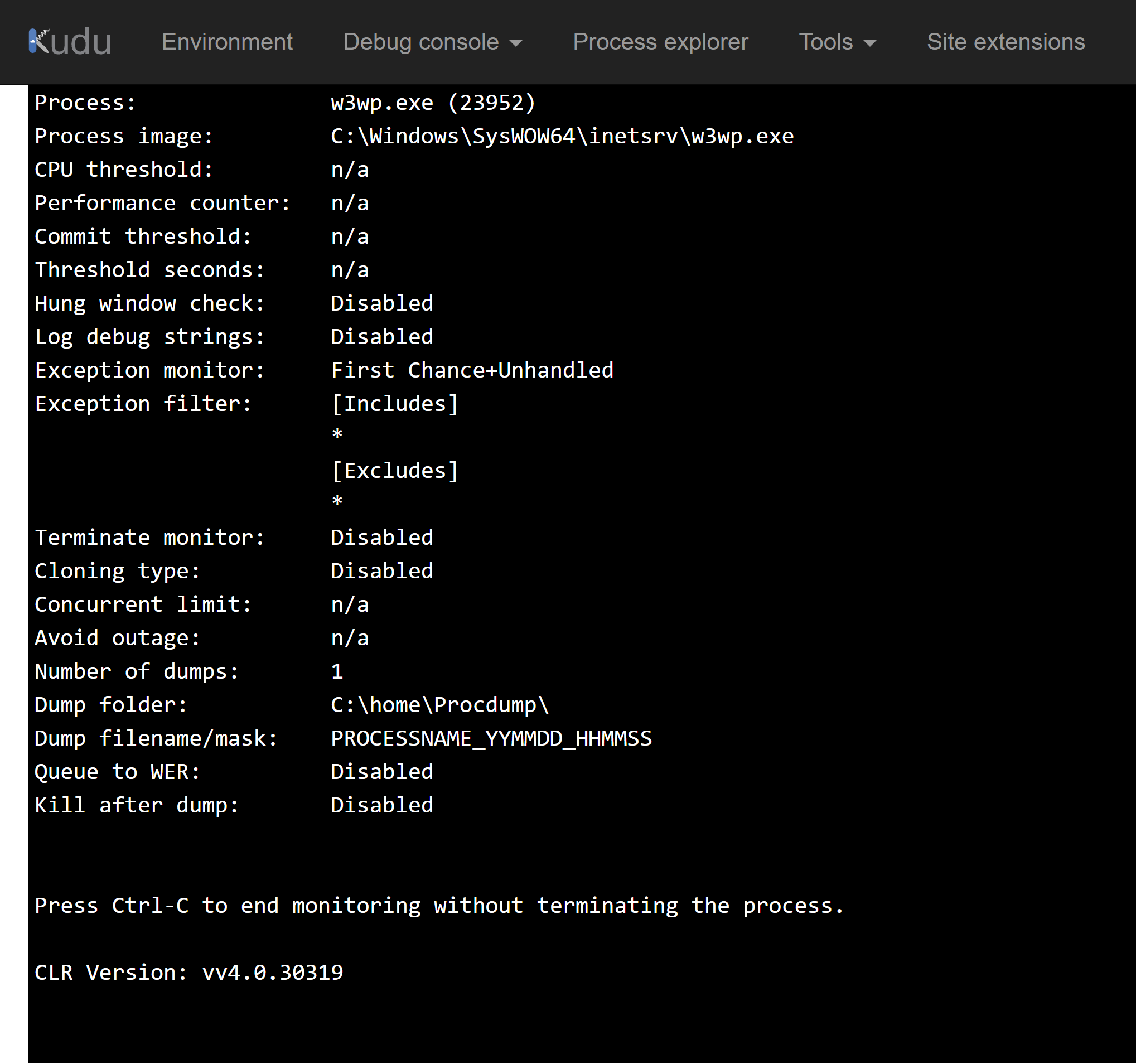
Task: Select the w3wp.exe process line
Action: (x=433, y=102)
